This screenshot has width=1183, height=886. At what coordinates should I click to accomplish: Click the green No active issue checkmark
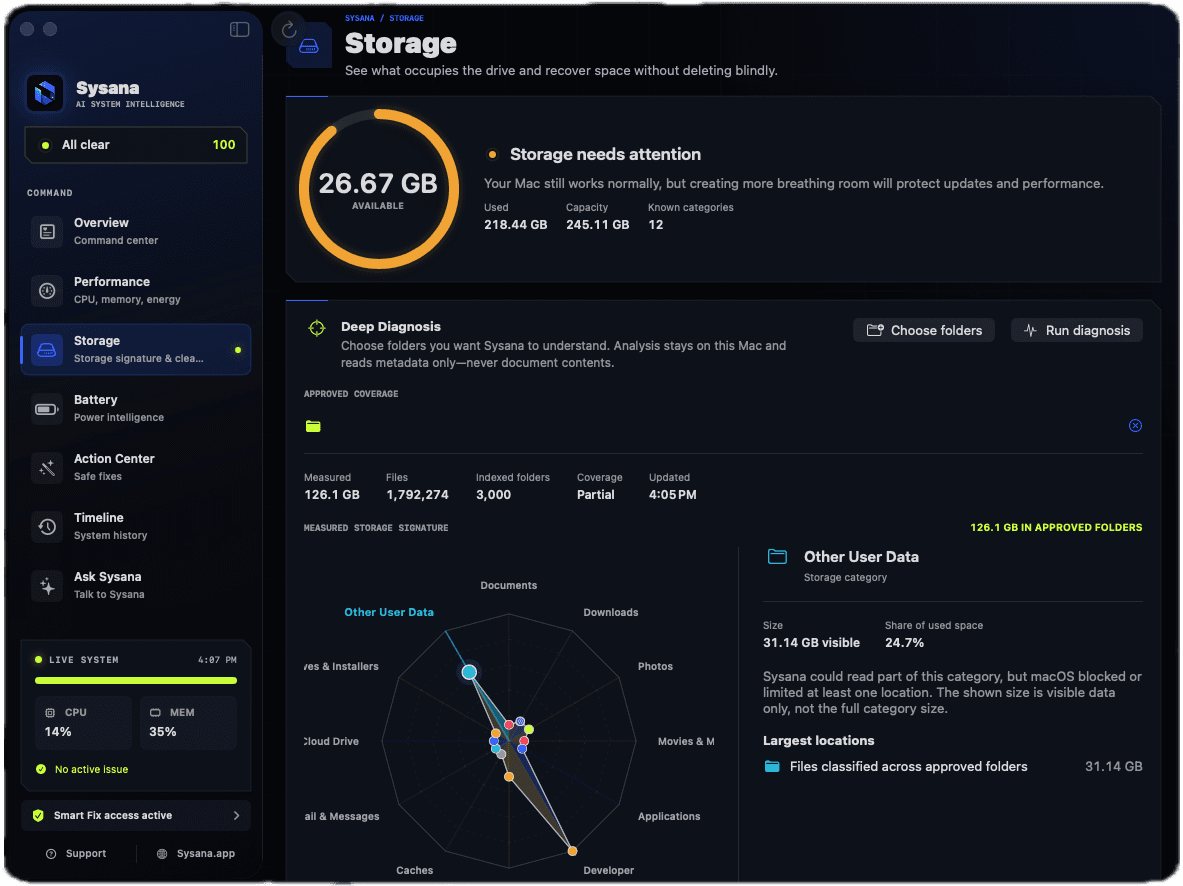click(x=41, y=770)
